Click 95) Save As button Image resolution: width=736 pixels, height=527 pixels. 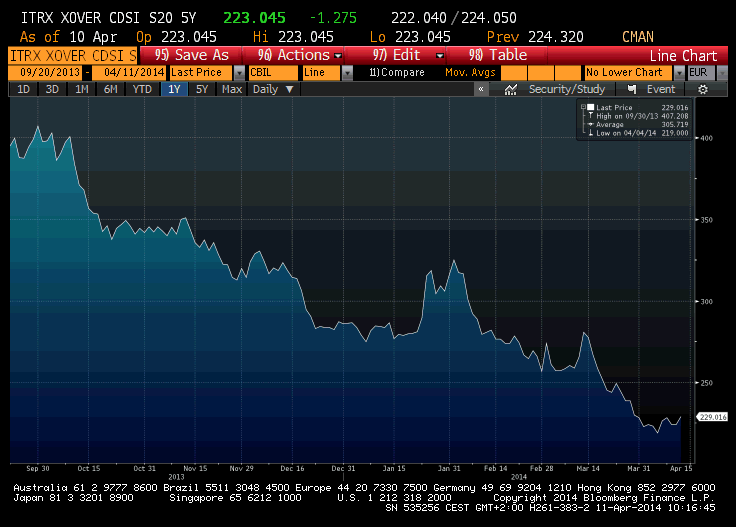coord(191,55)
